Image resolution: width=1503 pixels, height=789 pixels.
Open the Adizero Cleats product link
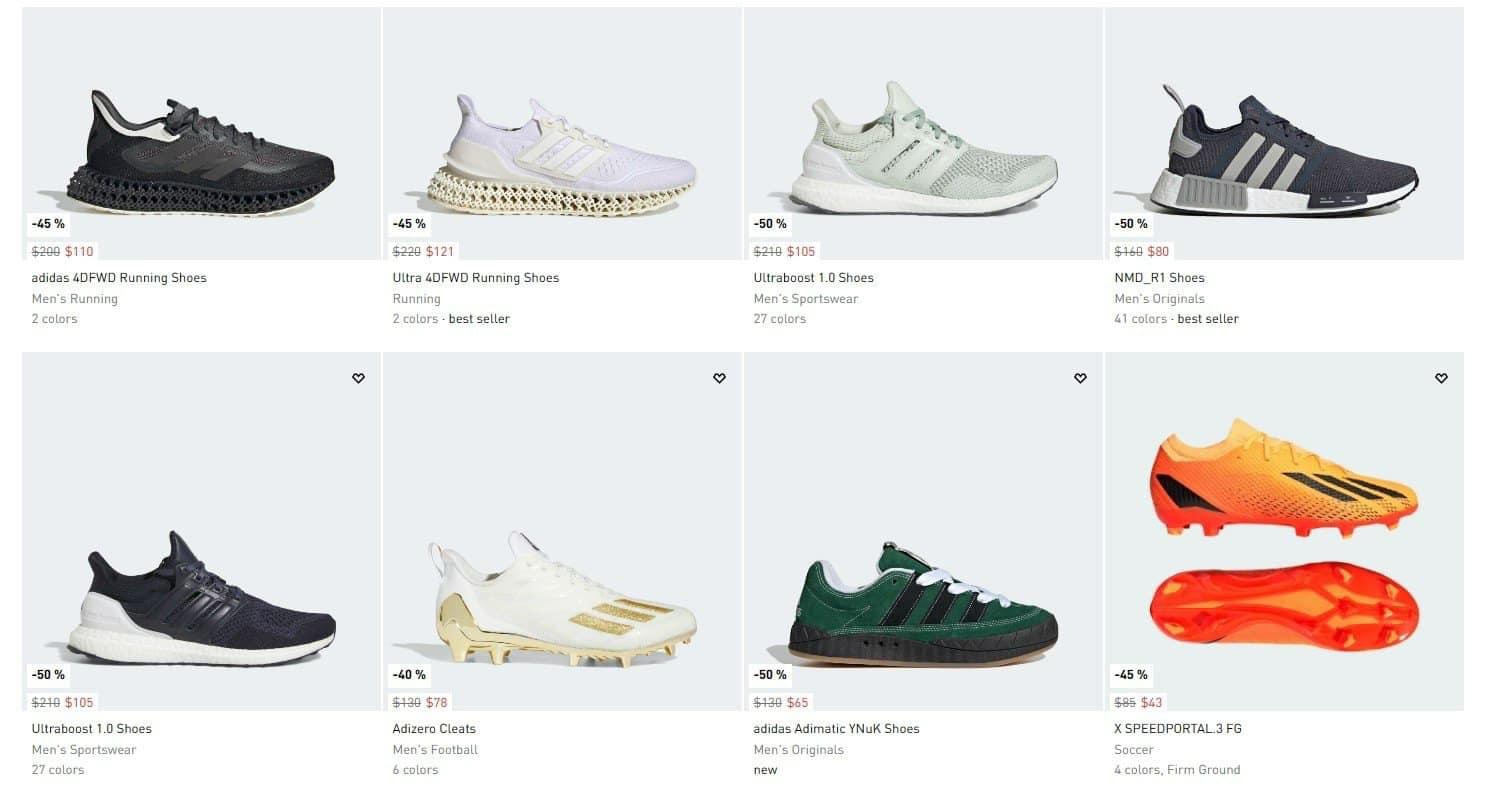click(x=434, y=729)
